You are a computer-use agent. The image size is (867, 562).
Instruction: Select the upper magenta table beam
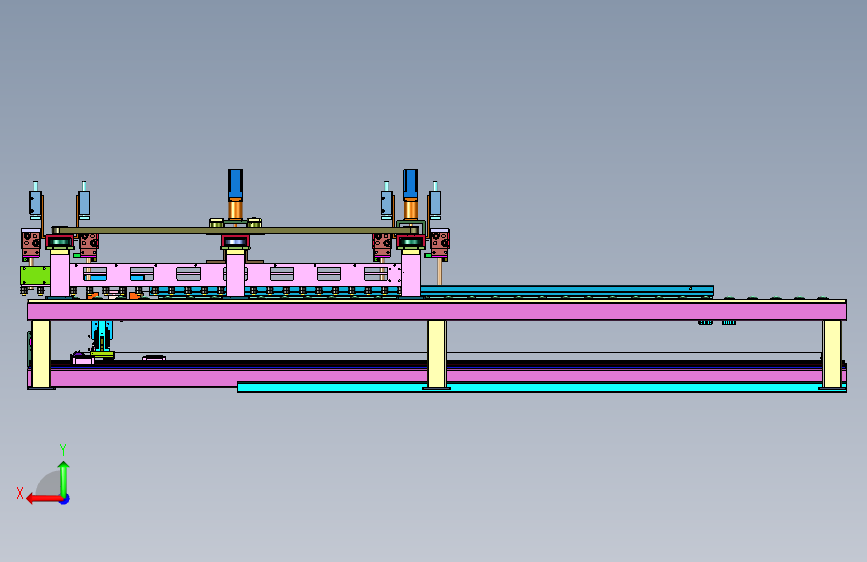point(437,311)
